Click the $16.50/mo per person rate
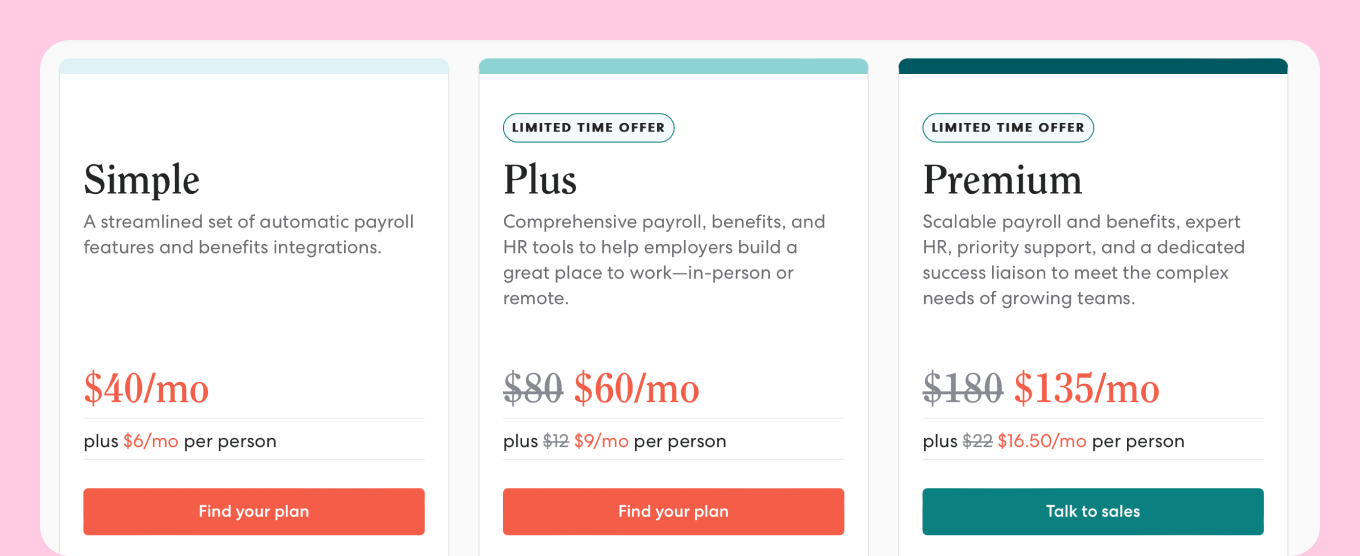The image size is (1360, 556). pos(1042,441)
